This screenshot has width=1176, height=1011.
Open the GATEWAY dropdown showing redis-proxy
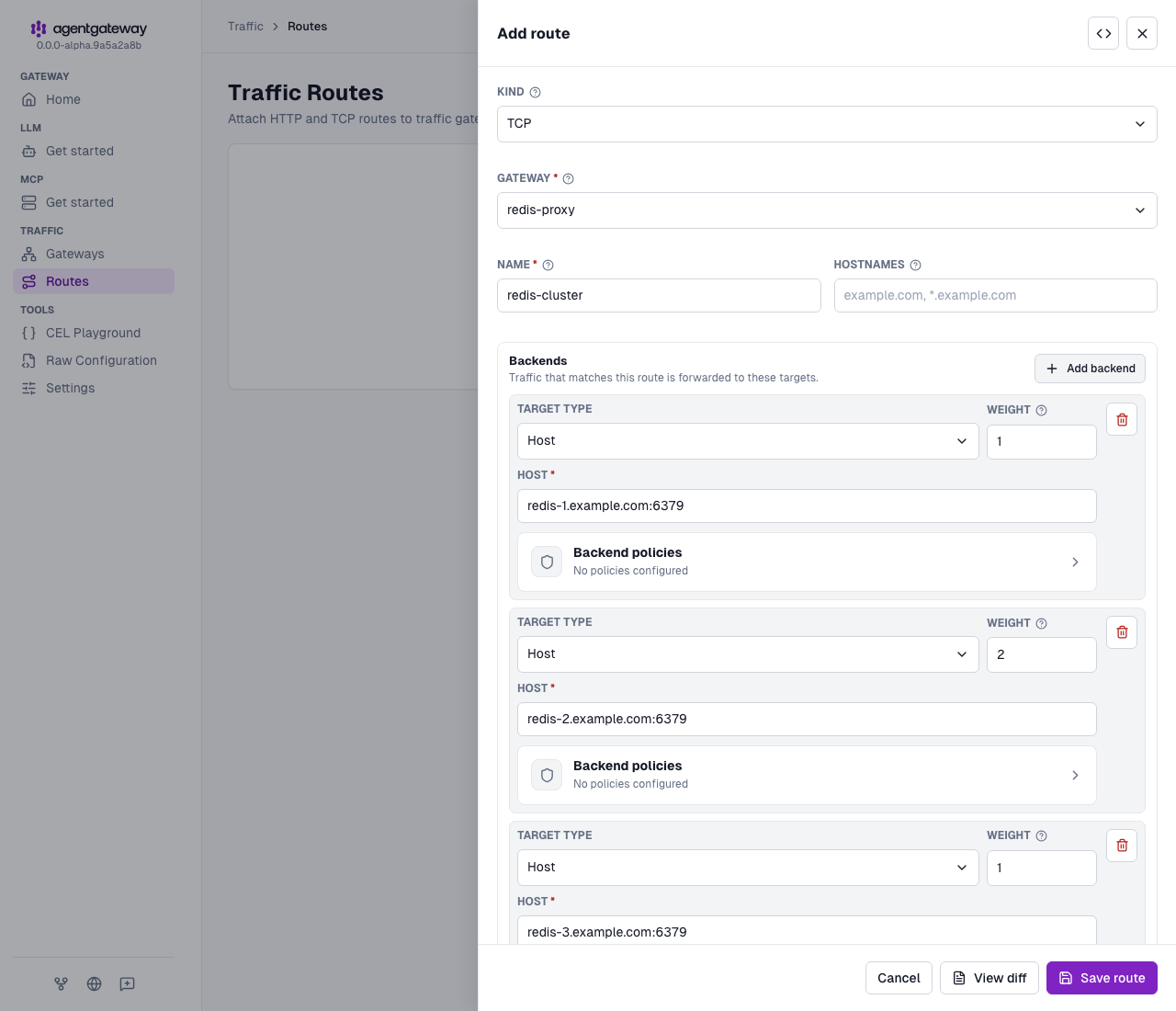pyautogui.click(x=827, y=210)
